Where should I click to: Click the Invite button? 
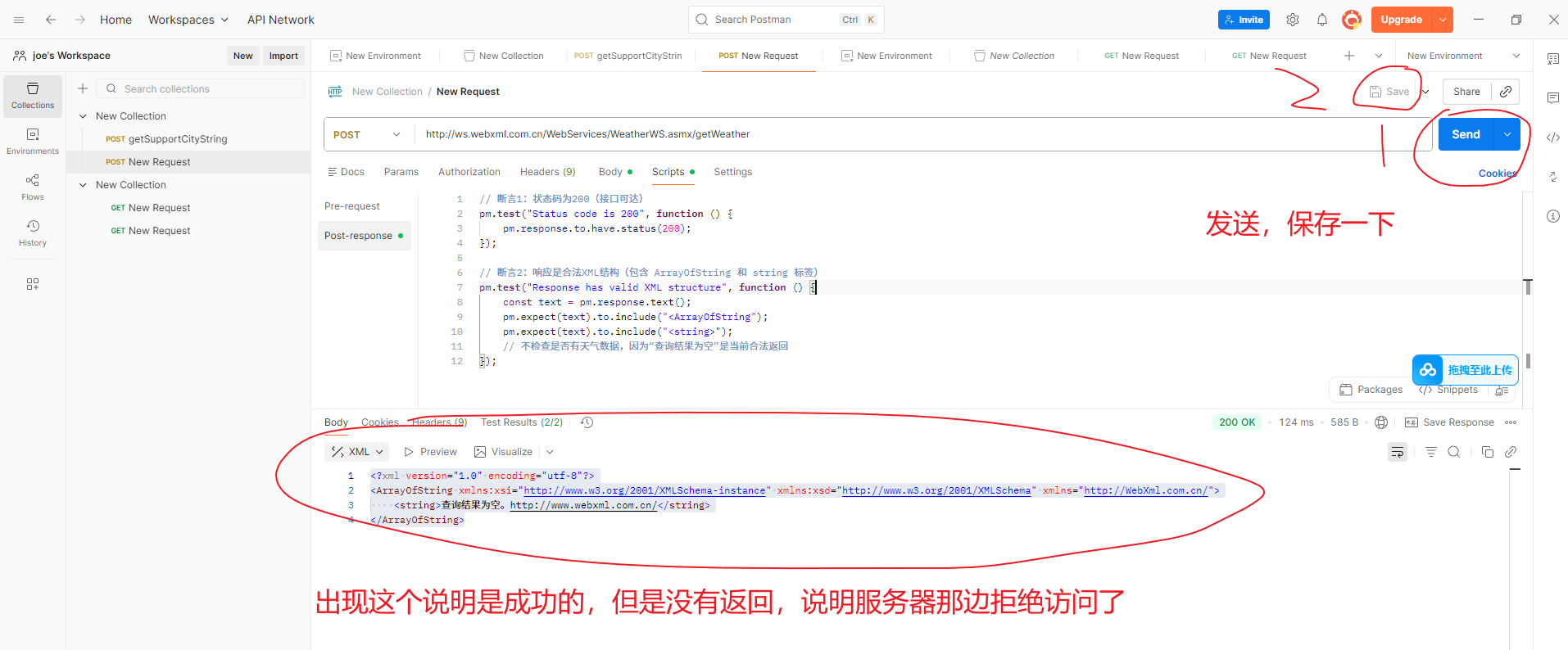click(1244, 20)
